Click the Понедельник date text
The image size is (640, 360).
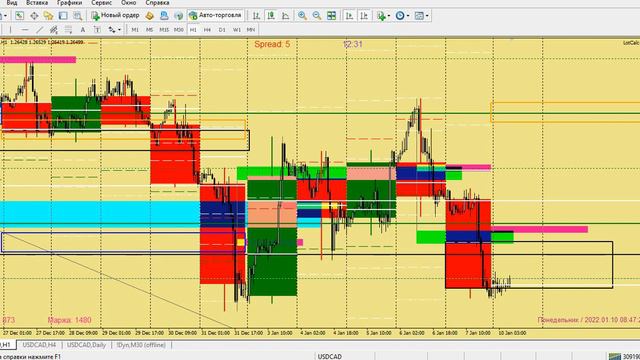pyautogui.click(x=589, y=320)
